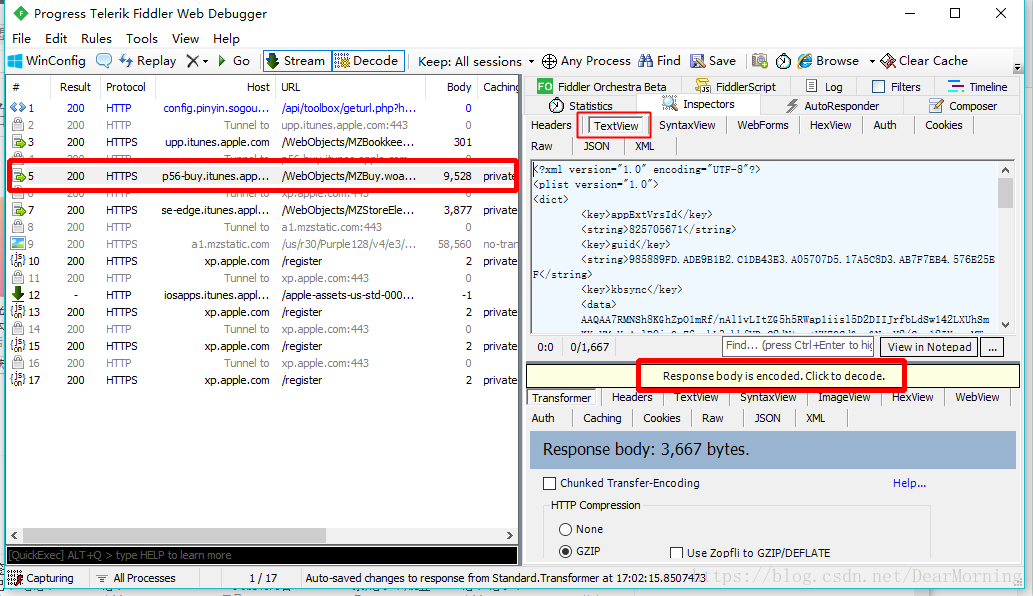This screenshot has height=596, width=1033.
Task: Select the request TextView tab
Action: (615, 126)
